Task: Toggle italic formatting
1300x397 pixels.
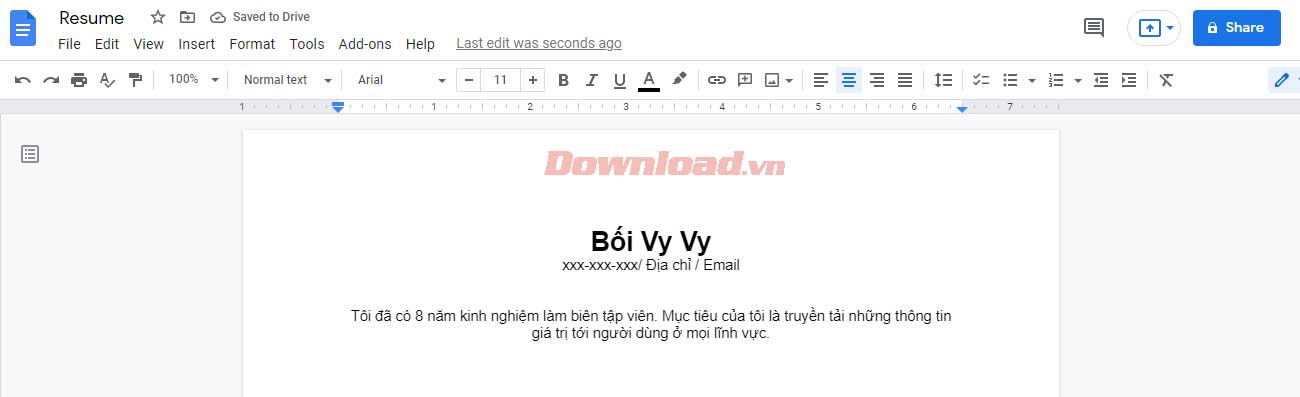Action: tap(591, 80)
